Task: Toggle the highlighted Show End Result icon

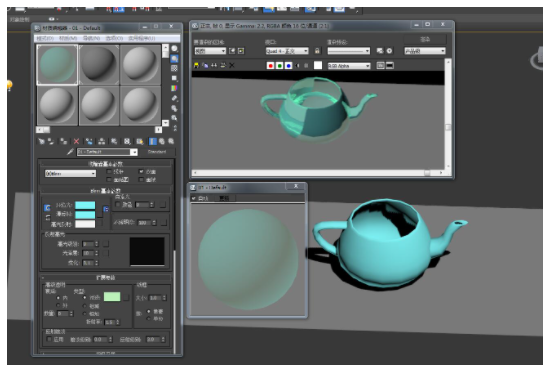Action: pos(152,141)
